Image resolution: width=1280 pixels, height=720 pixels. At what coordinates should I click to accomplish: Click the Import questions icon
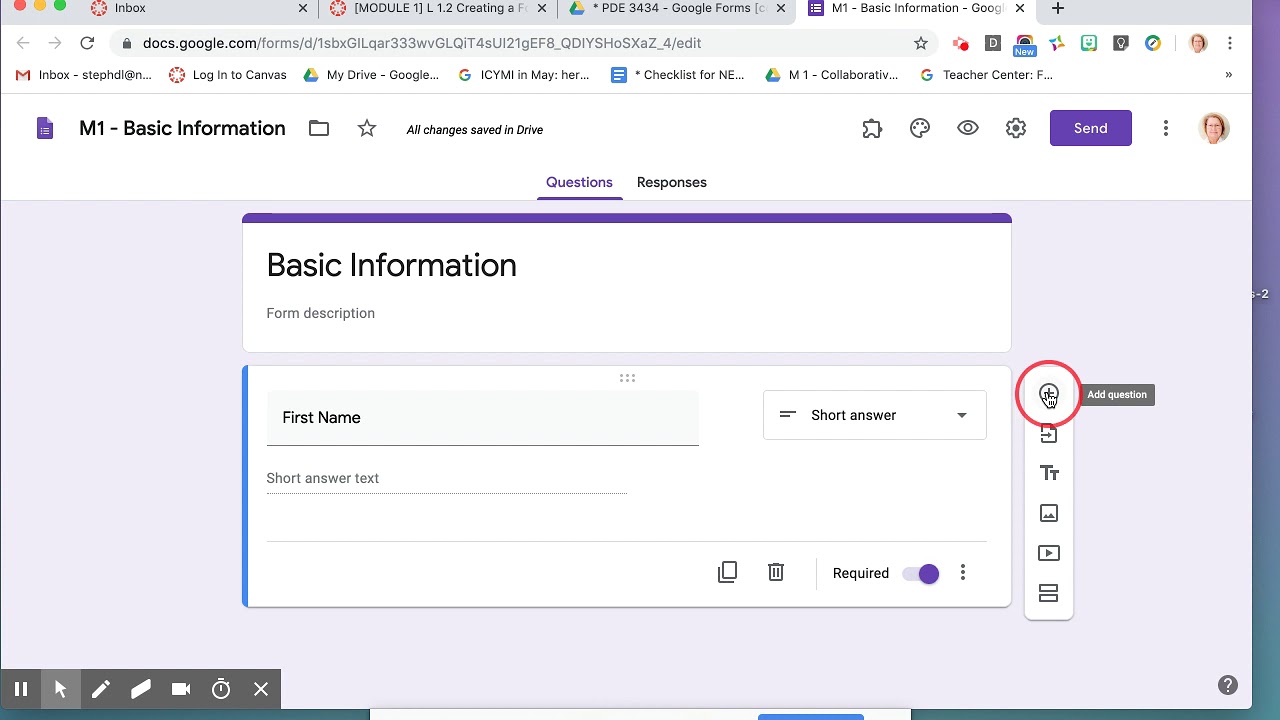[x=1048, y=434]
